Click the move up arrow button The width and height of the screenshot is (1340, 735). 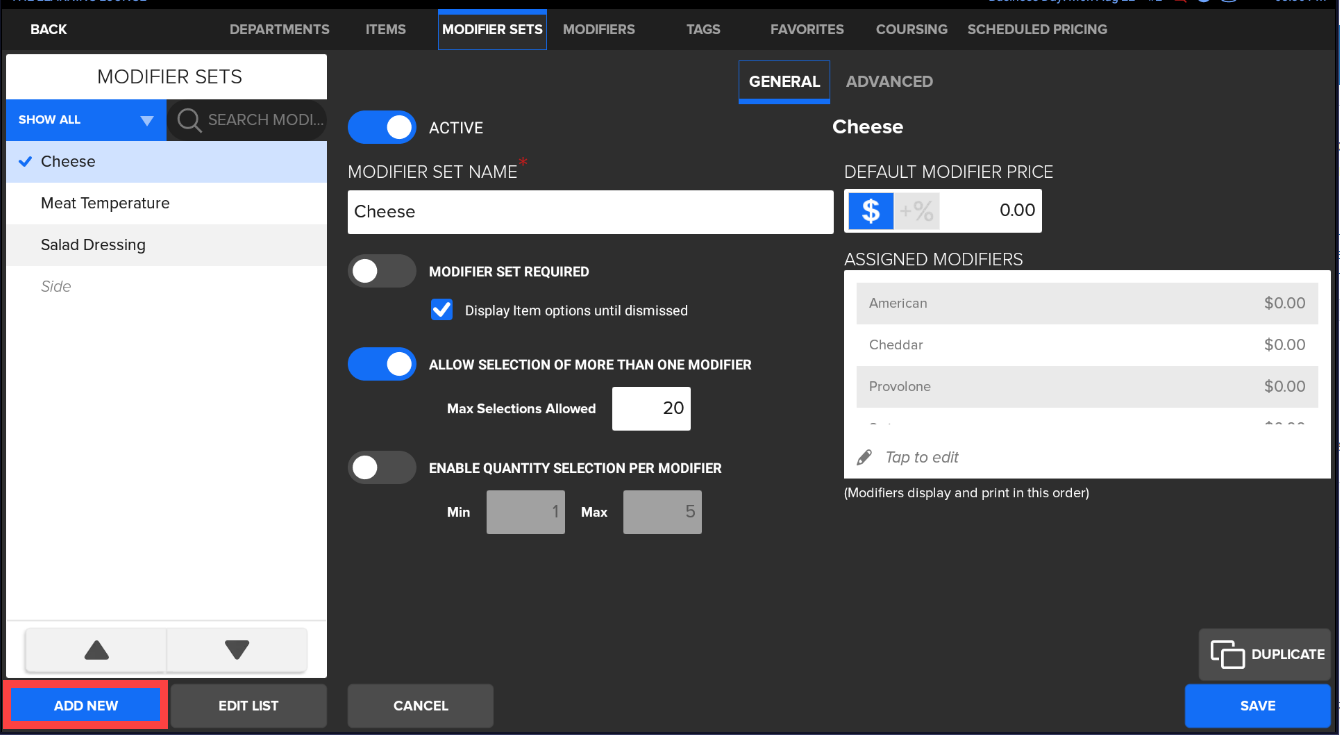pos(96,651)
